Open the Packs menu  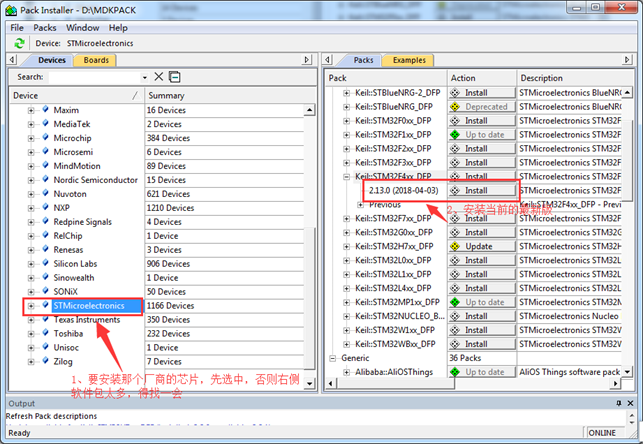pos(45,27)
